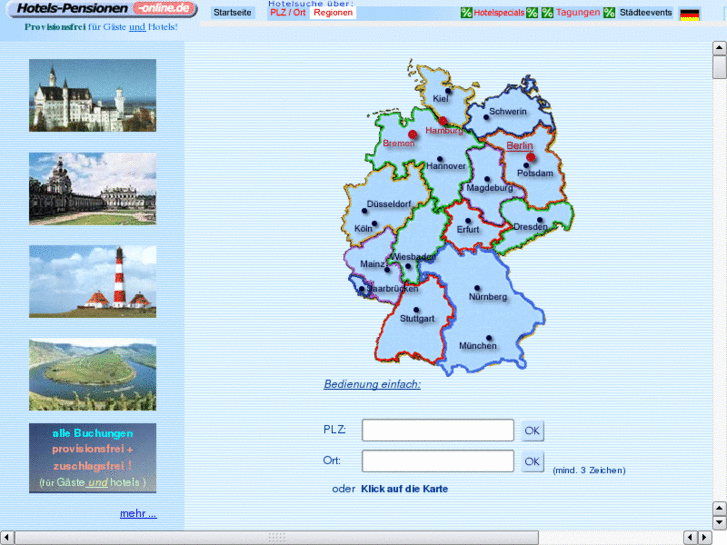The width and height of the screenshot is (727, 545).
Task: Click the horizontal scrollbar thumb
Action: 277,537
